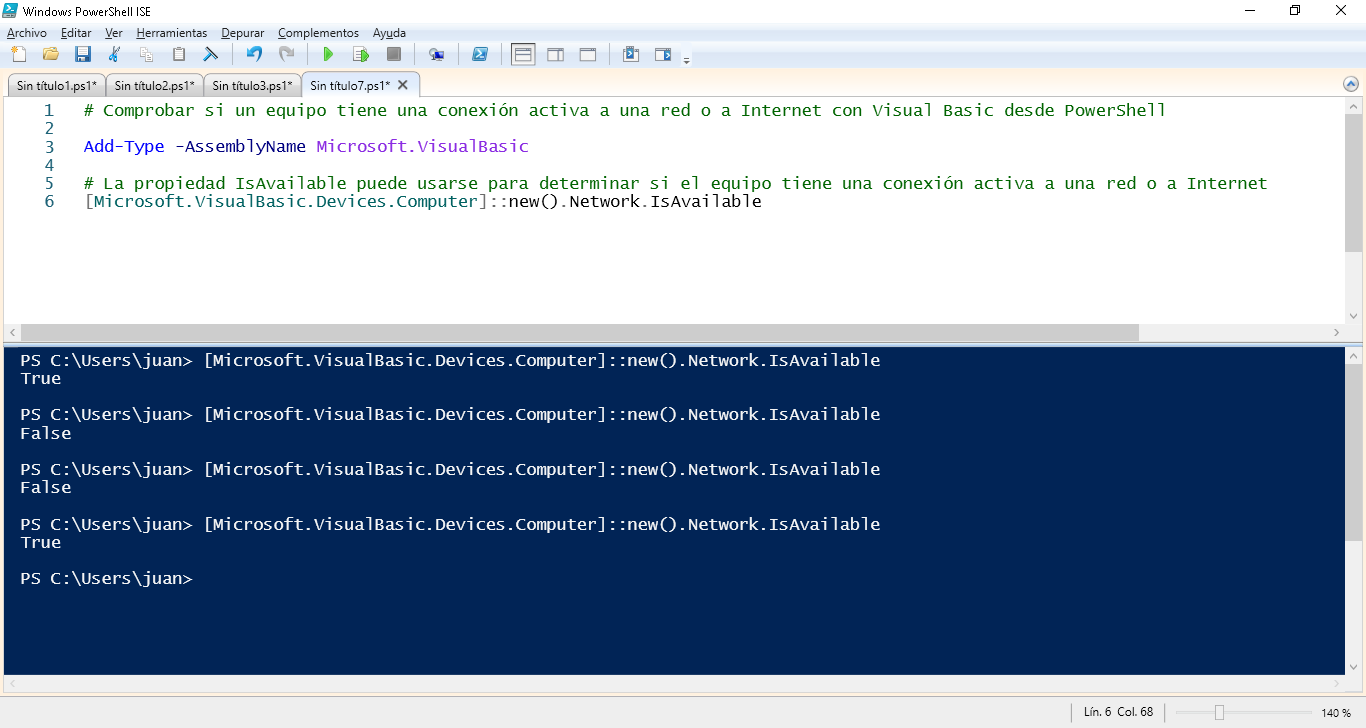Viewport: 1366px width, 728px height.
Task: Click the Run Selection icon
Action: click(360, 54)
